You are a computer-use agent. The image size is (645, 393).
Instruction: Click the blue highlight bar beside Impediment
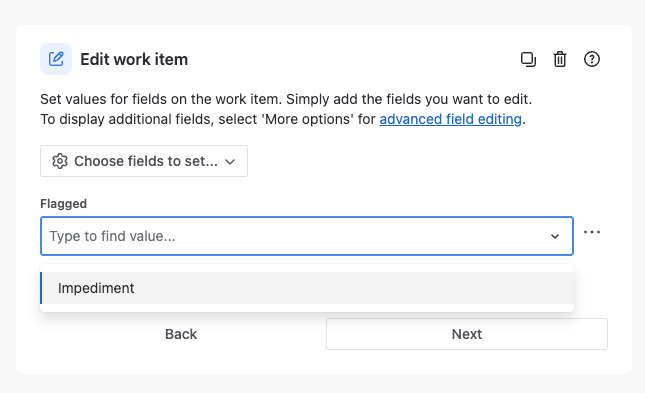[x=41, y=288]
